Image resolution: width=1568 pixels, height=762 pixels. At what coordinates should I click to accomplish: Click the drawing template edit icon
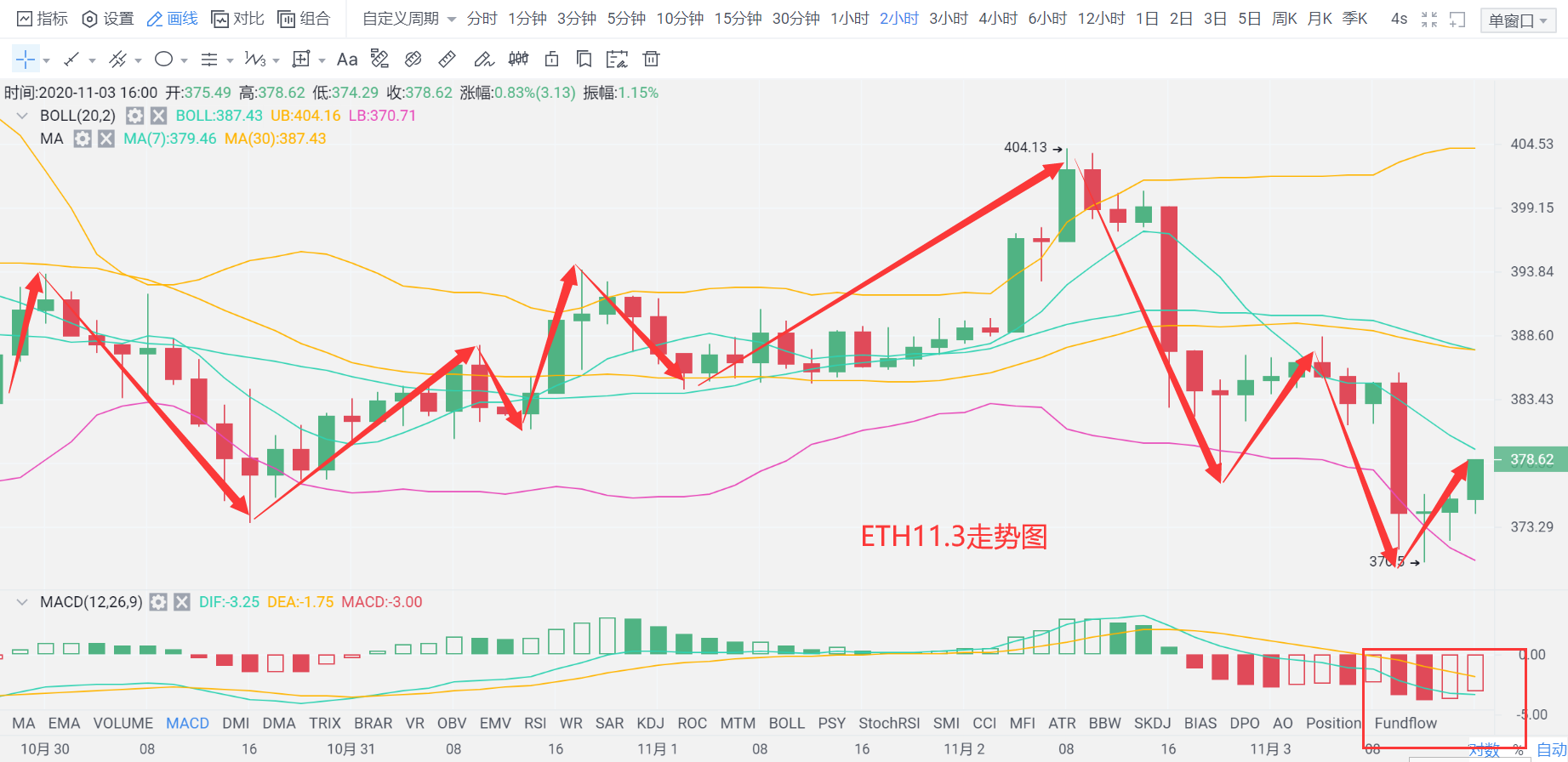tap(617, 59)
